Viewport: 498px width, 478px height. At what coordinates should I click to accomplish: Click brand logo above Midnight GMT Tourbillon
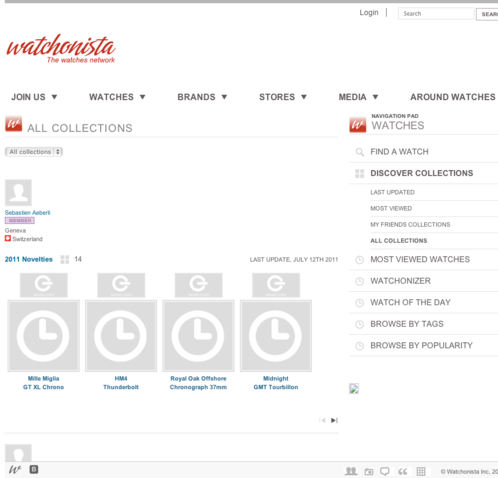click(x=276, y=285)
